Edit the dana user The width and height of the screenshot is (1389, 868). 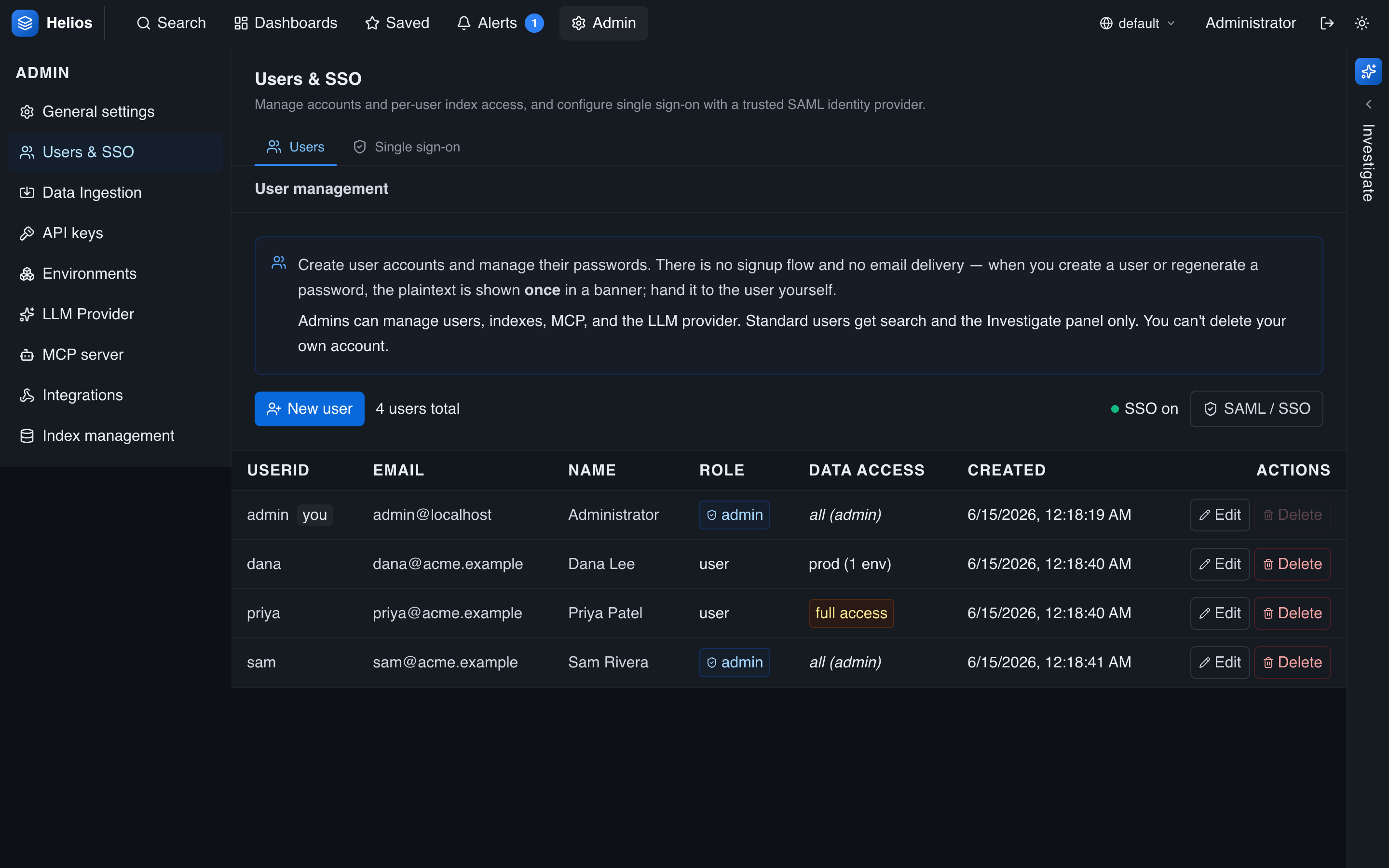point(1220,564)
